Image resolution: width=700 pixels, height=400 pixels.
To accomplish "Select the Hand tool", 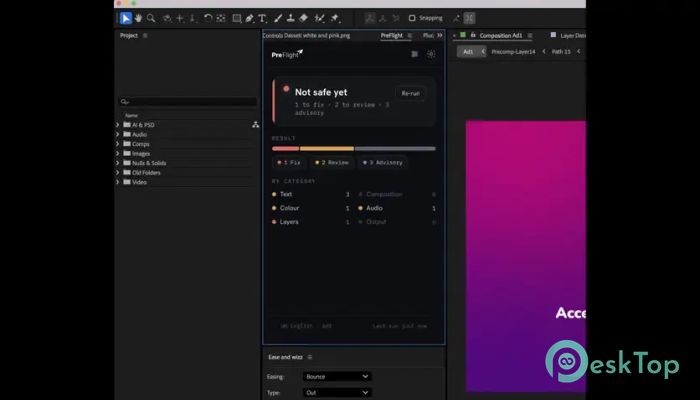I will click(x=138, y=18).
